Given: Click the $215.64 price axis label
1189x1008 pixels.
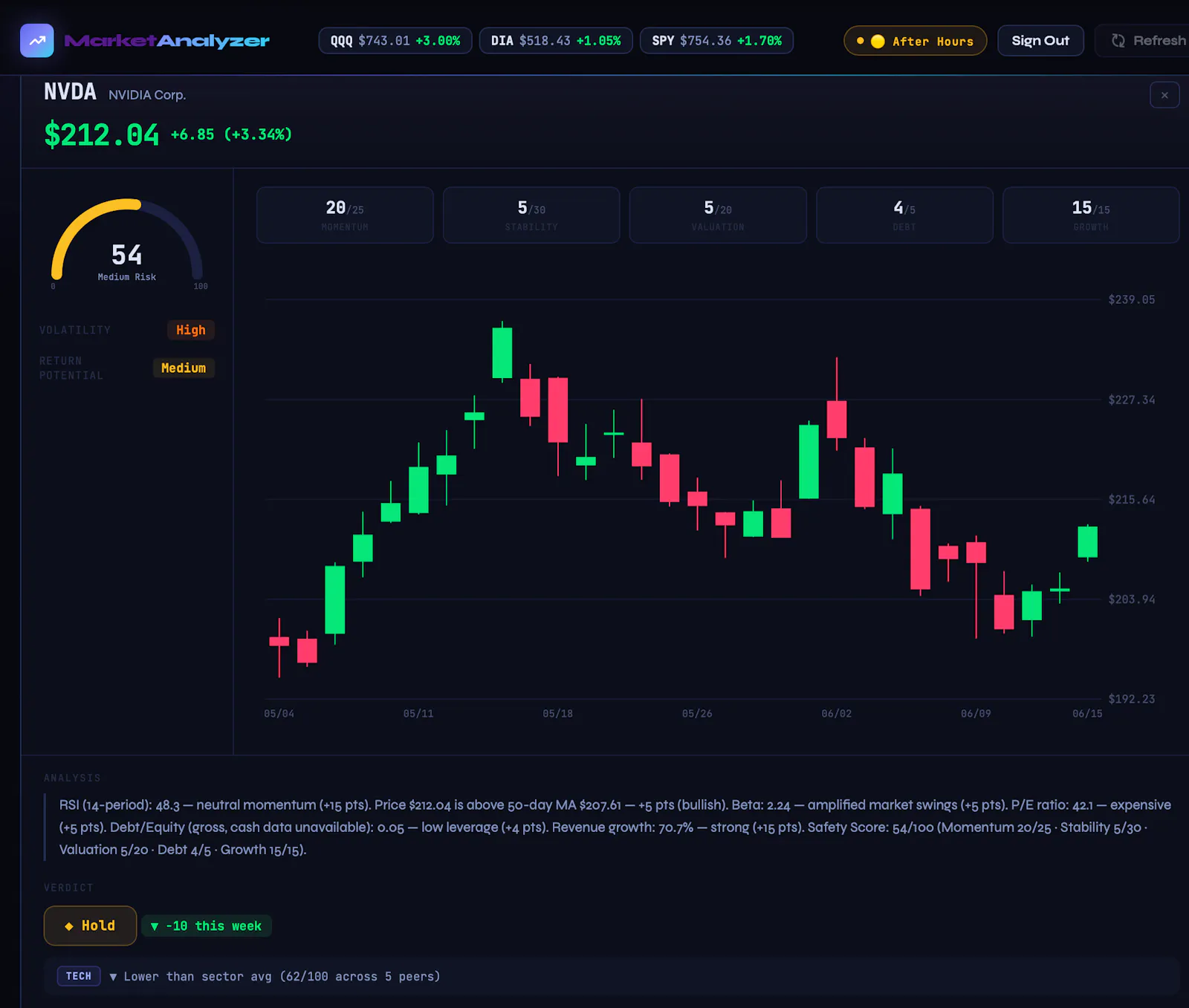Looking at the screenshot, I should [1131, 500].
